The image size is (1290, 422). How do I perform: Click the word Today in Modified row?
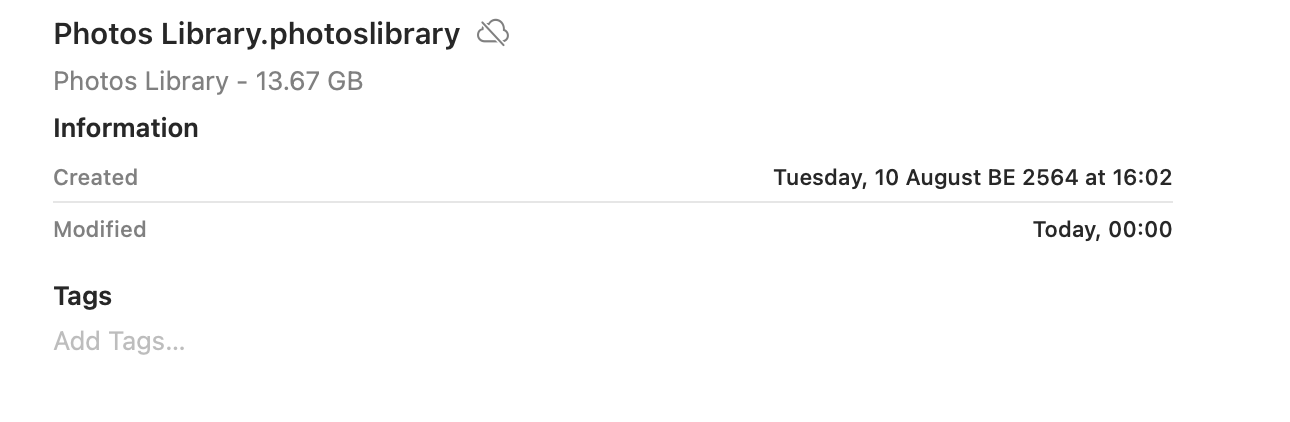(x=1065, y=230)
